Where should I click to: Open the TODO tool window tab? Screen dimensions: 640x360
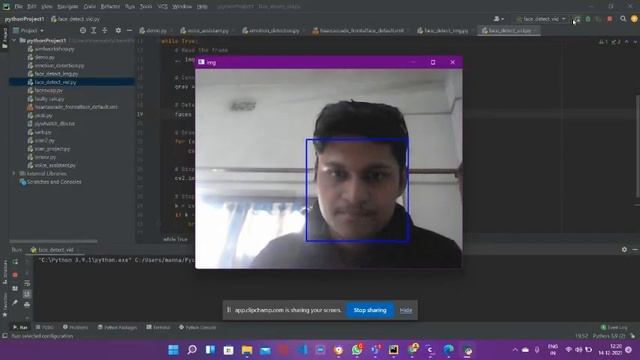45,327
